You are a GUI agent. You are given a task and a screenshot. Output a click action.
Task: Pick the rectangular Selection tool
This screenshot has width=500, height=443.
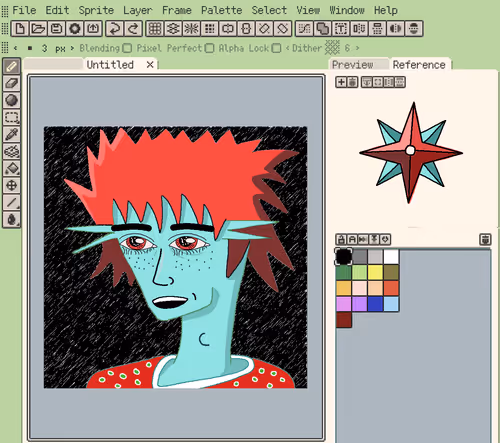tap(12, 117)
